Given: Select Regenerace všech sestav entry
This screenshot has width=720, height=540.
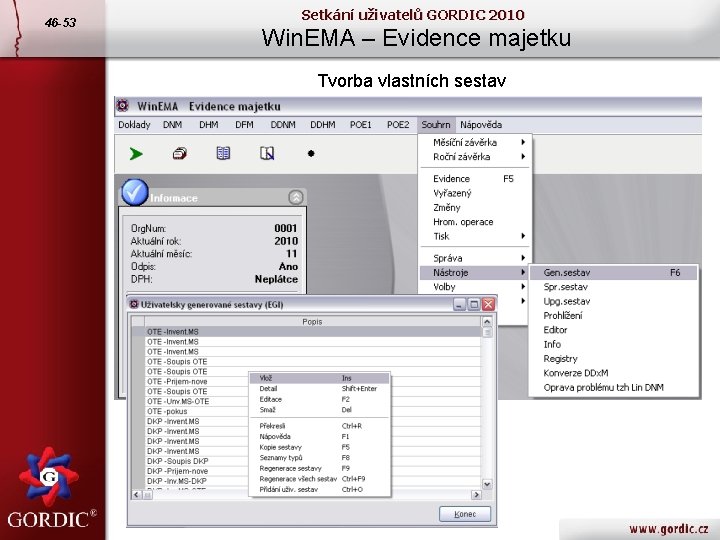Looking at the screenshot, I should click(x=320, y=479).
